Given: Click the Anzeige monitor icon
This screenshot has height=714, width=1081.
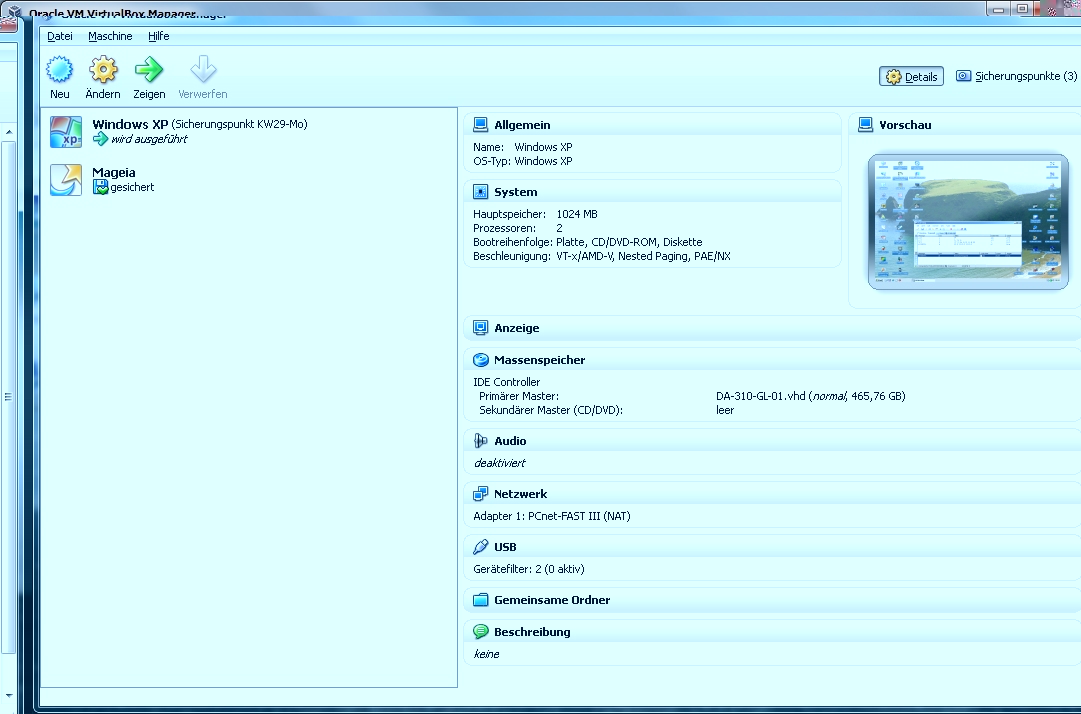Looking at the screenshot, I should pyautogui.click(x=481, y=328).
